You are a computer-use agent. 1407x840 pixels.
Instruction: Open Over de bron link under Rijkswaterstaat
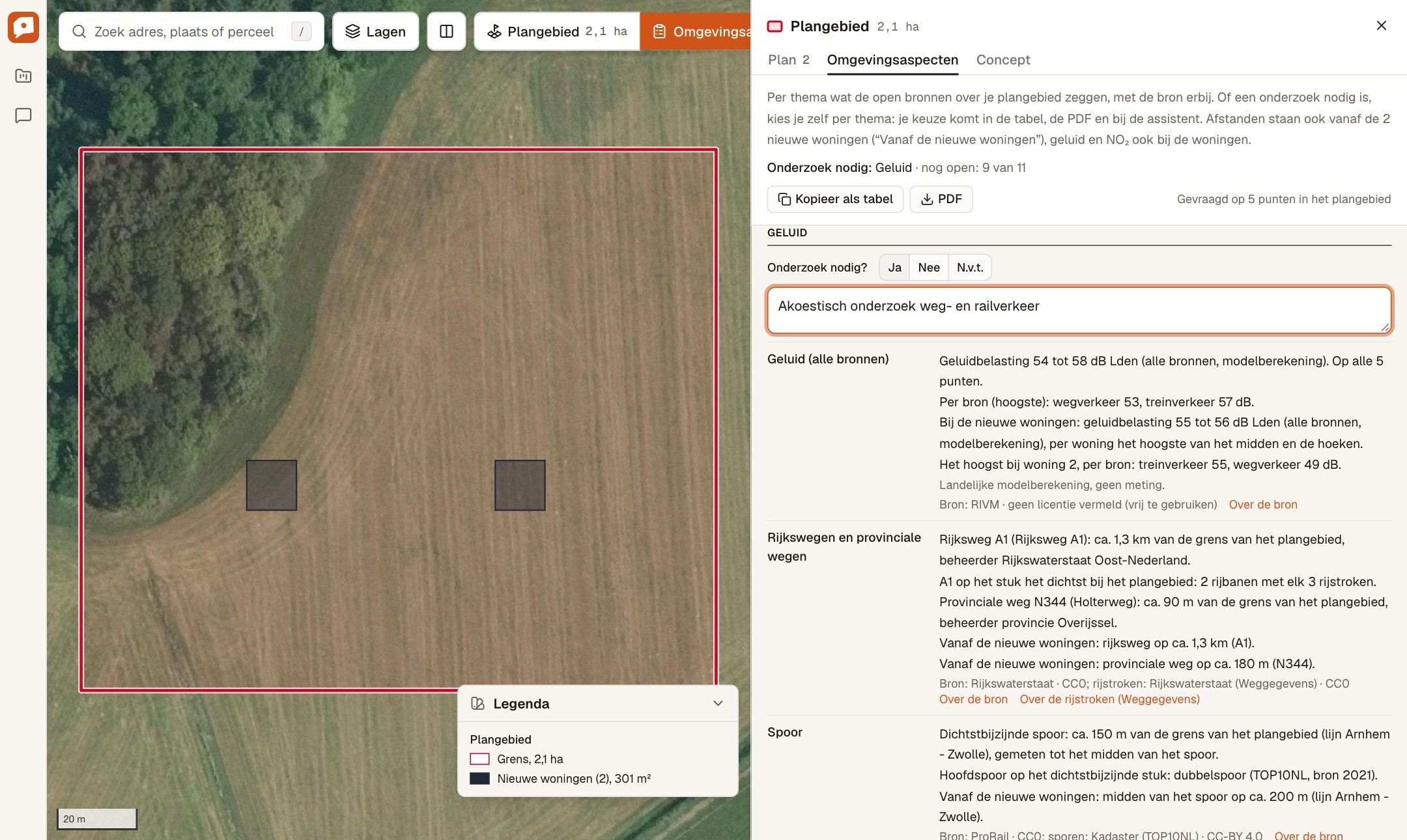click(973, 699)
